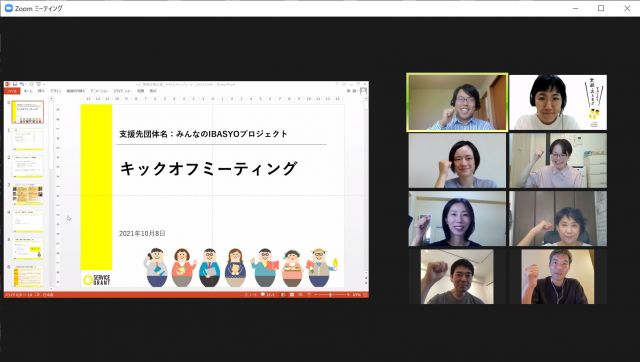Click the PowerPoint user account icon at the top right
This screenshot has width=640, height=362.
point(363,90)
